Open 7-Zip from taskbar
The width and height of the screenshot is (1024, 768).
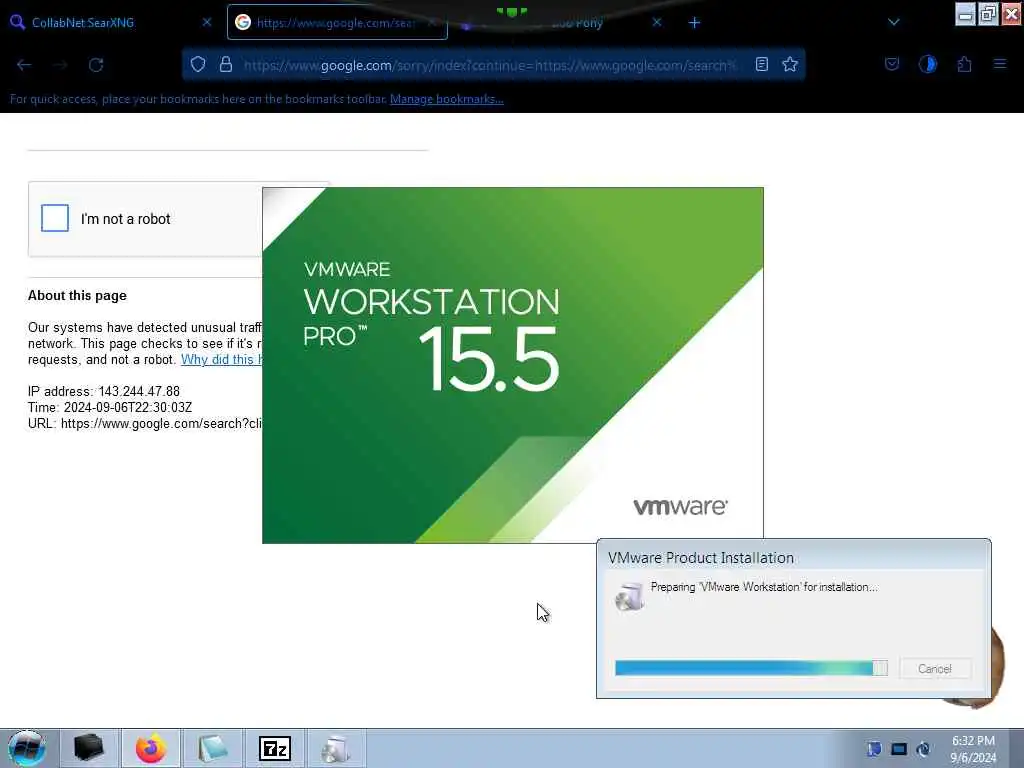pos(275,748)
